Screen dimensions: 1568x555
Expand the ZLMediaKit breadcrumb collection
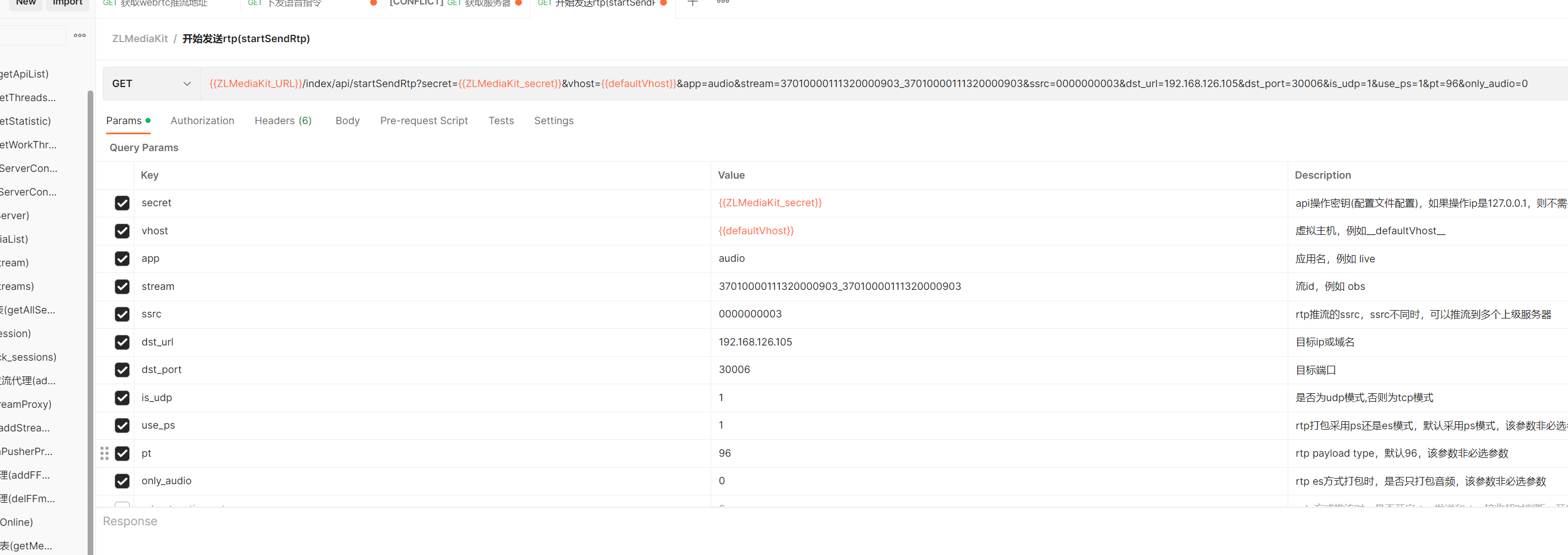point(139,38)
